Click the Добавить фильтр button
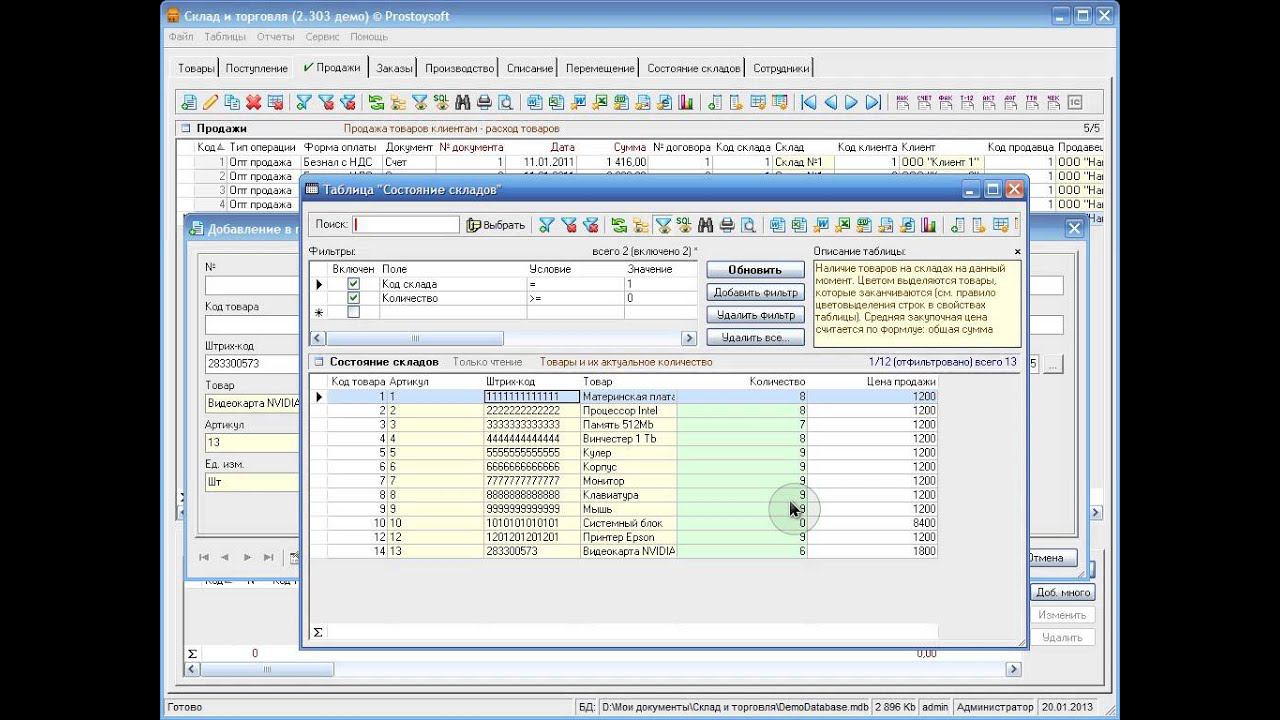Screen dimensions: 1280x720 755,292
